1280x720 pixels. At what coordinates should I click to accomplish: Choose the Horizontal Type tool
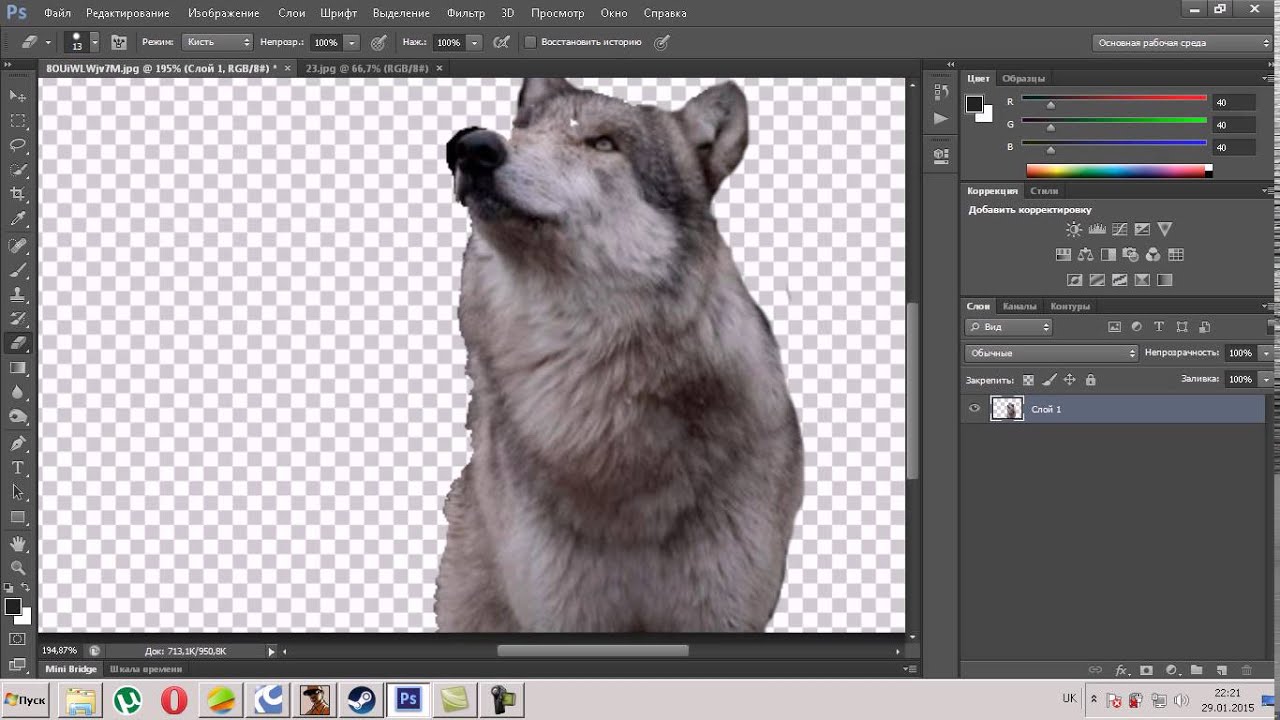pyautogui.click(x=18, y=468)
